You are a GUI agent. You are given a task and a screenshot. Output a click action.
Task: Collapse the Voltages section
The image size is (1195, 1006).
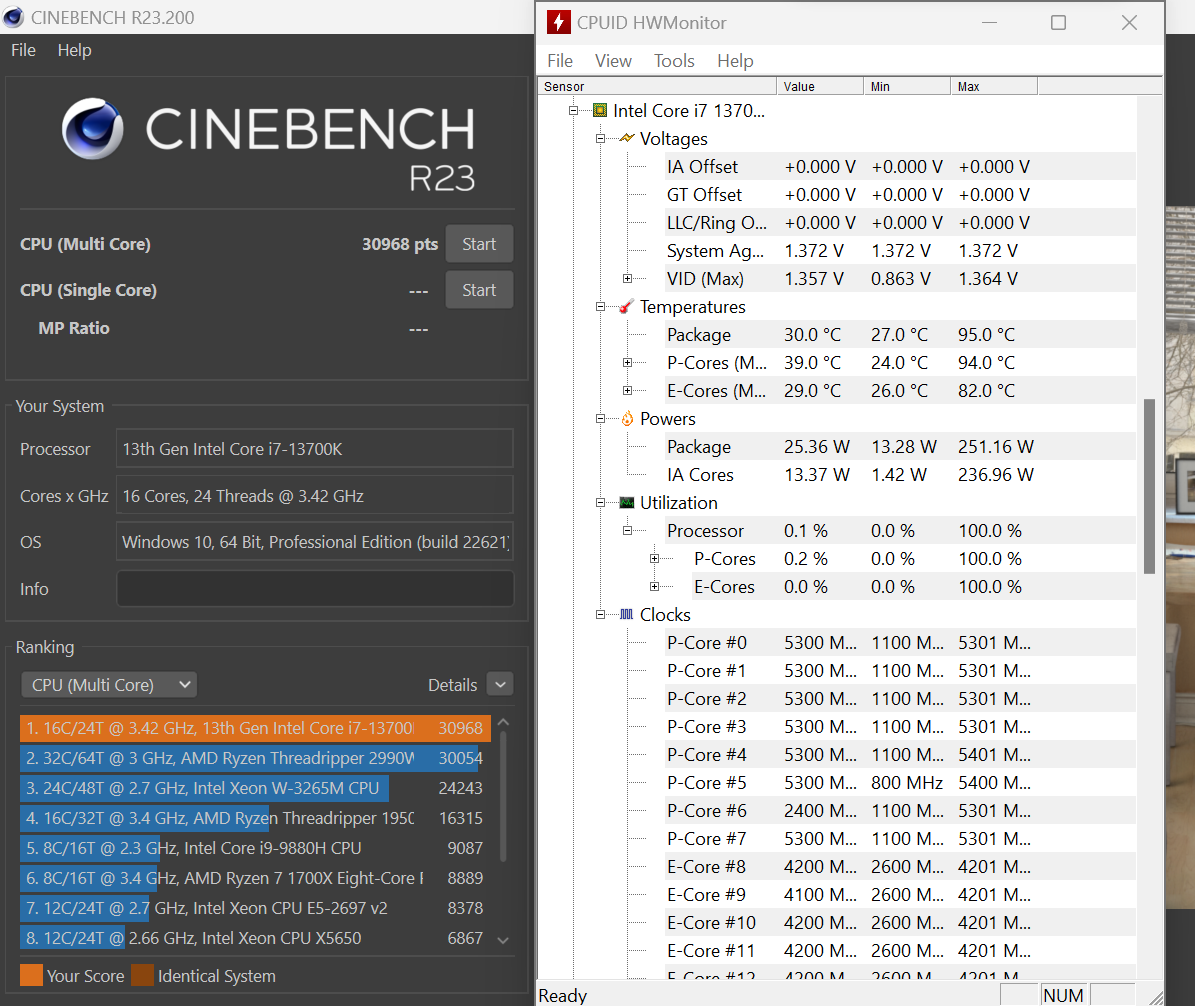tap(600, 139)
